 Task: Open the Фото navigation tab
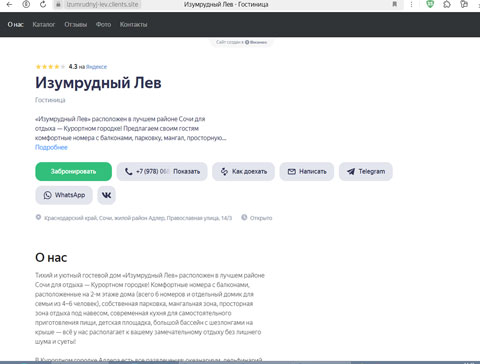click(103, 24)
